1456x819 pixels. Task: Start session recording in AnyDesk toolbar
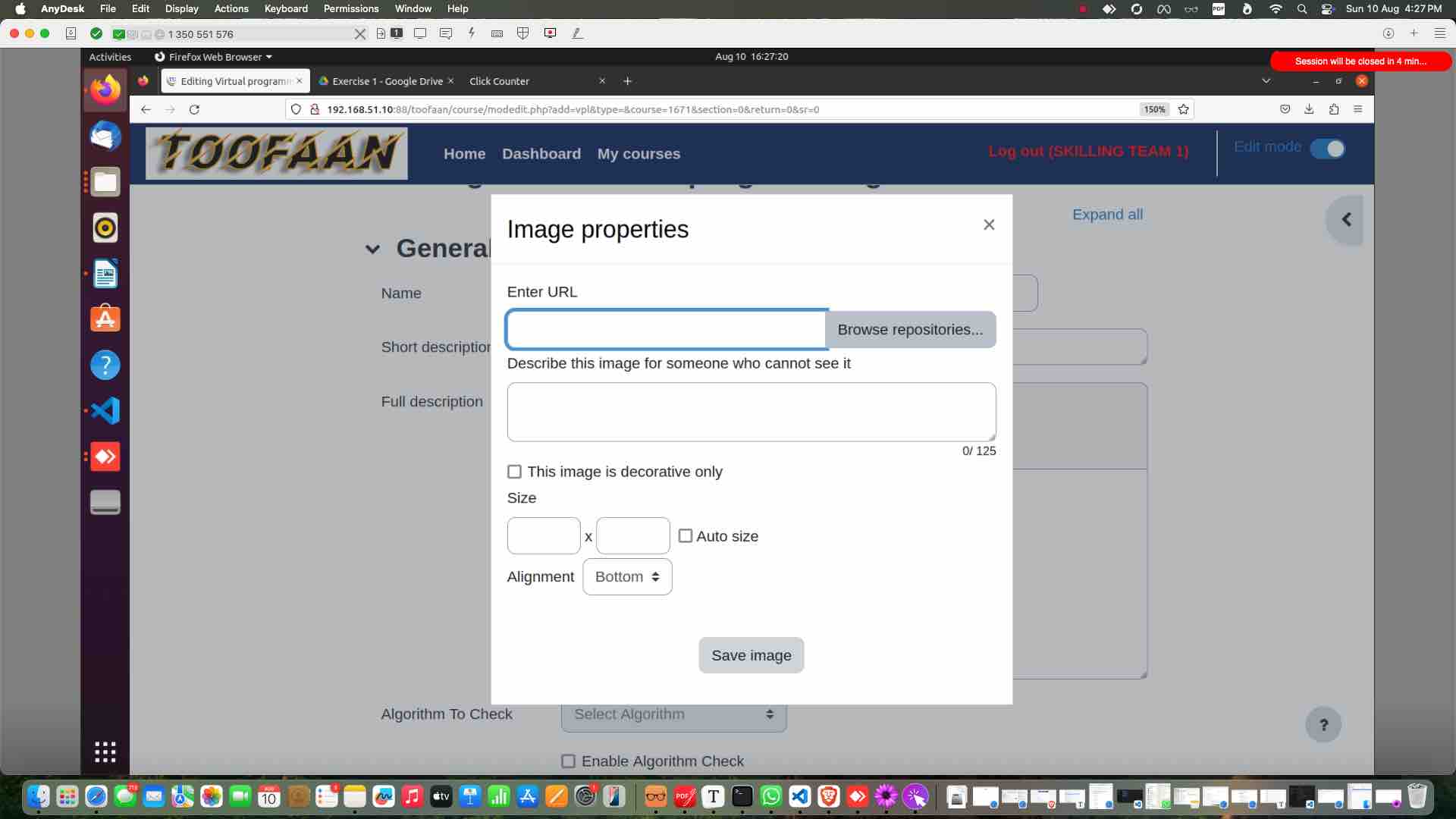pos(551,33)
